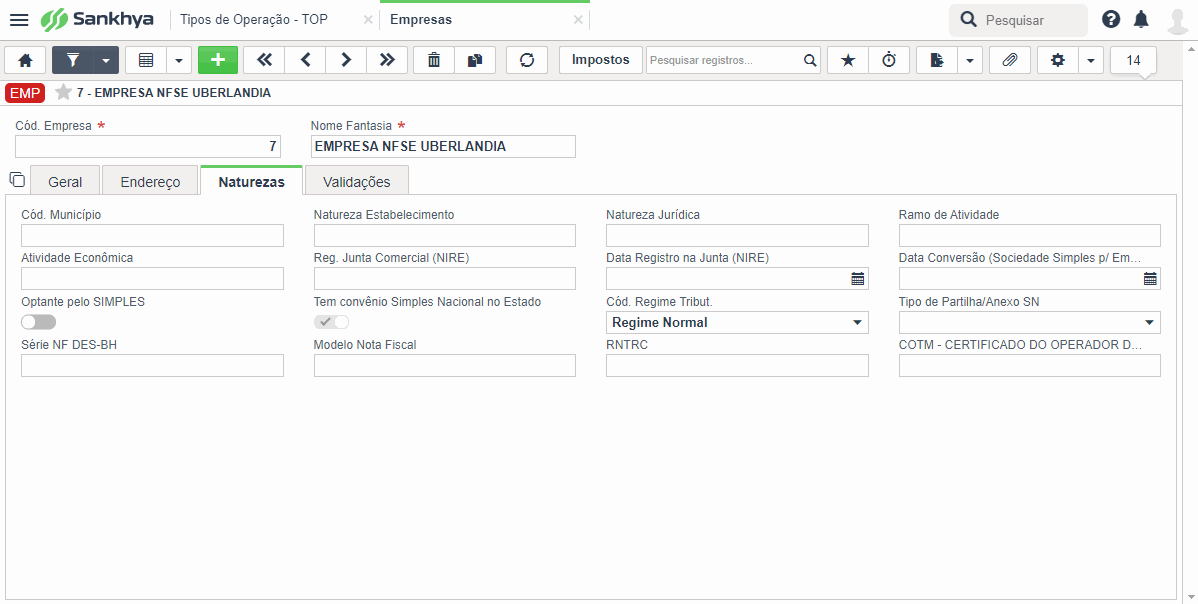Refresh the record with circular arrow icon
This screenshot has height=604, width=1198.
(527, 60)
